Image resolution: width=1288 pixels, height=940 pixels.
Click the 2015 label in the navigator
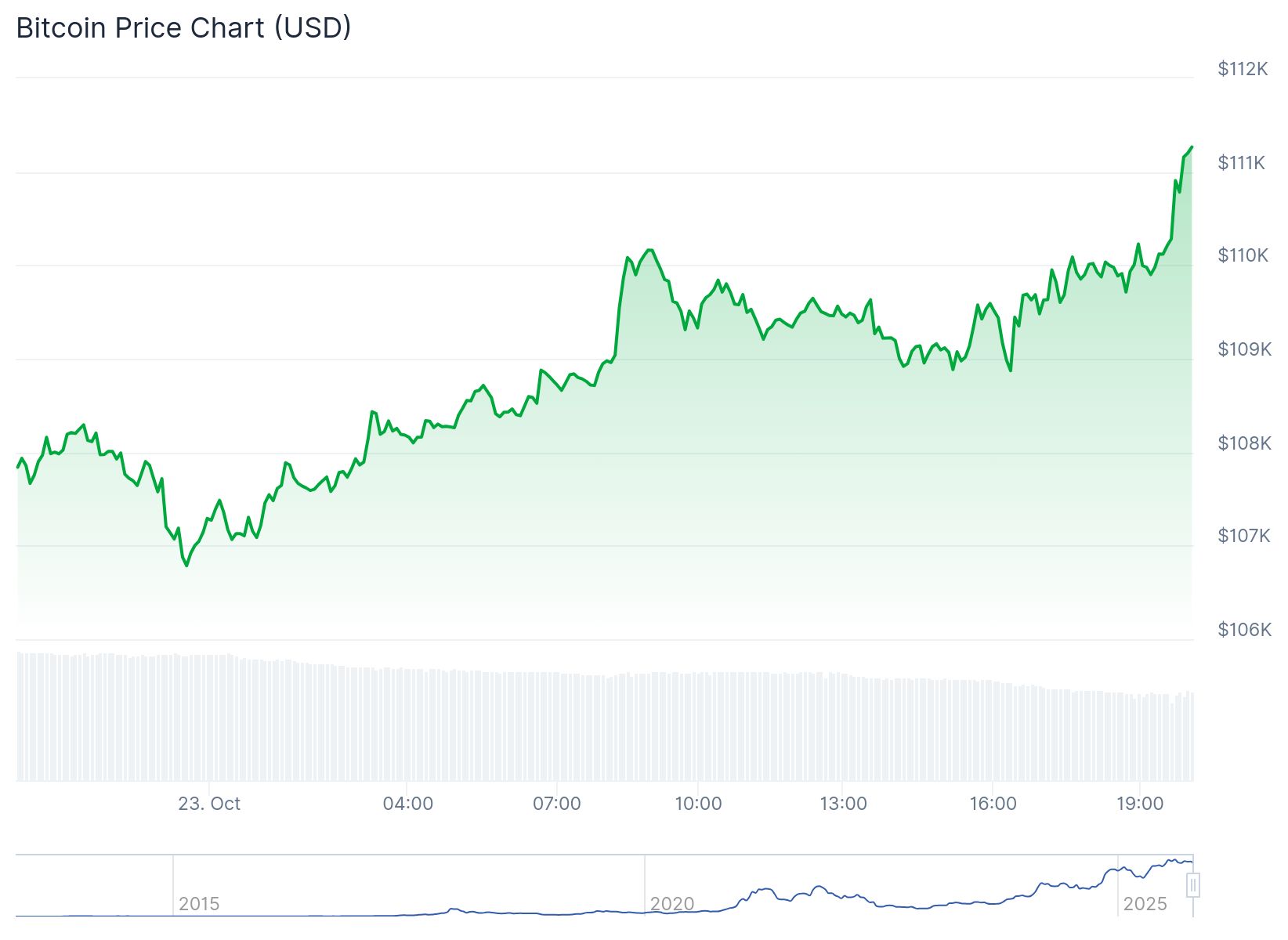199,904
